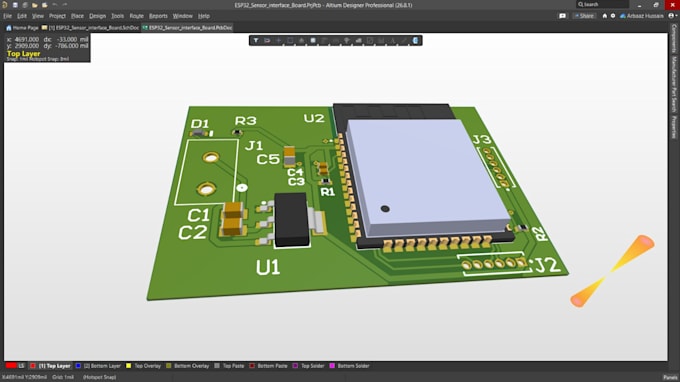Click the place dimension icon in the active bar
680x382 pixels.
coord(381,40)
